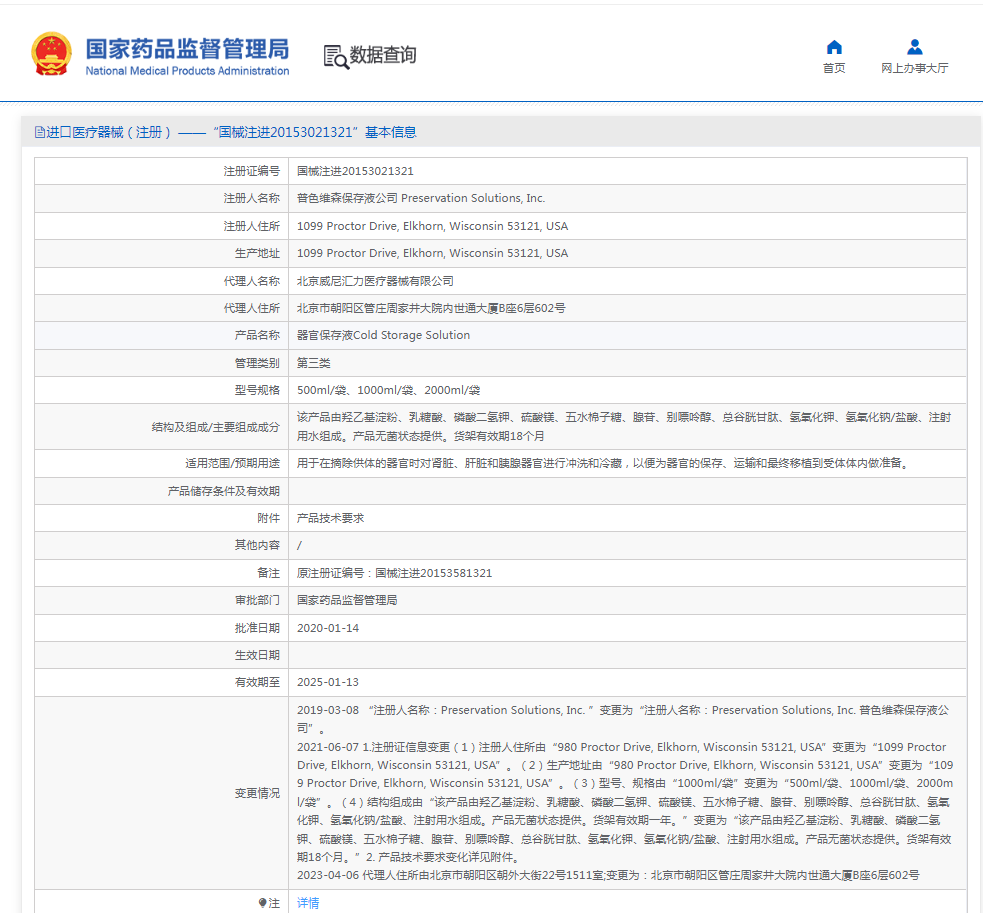Image resolution: width=983 pixels, height=913 pixels.
Task: Open the 详情 link
Action: 308,903
